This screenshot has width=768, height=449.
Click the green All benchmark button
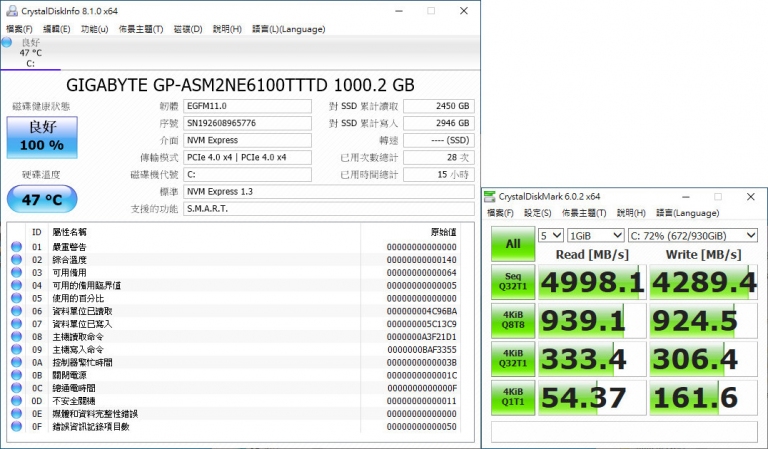coord(513,244)
